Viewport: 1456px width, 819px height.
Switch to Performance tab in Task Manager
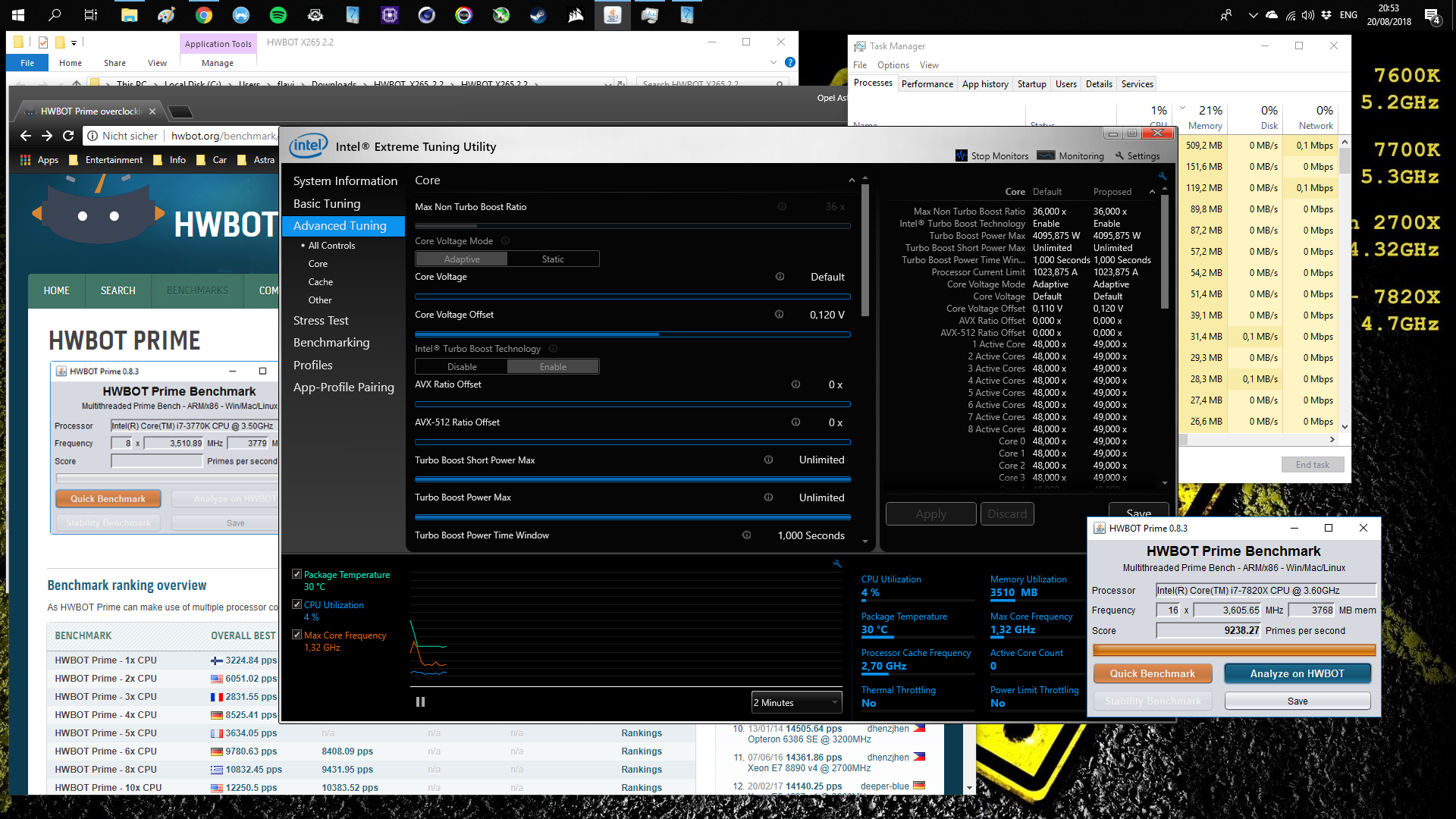(927, 84)
